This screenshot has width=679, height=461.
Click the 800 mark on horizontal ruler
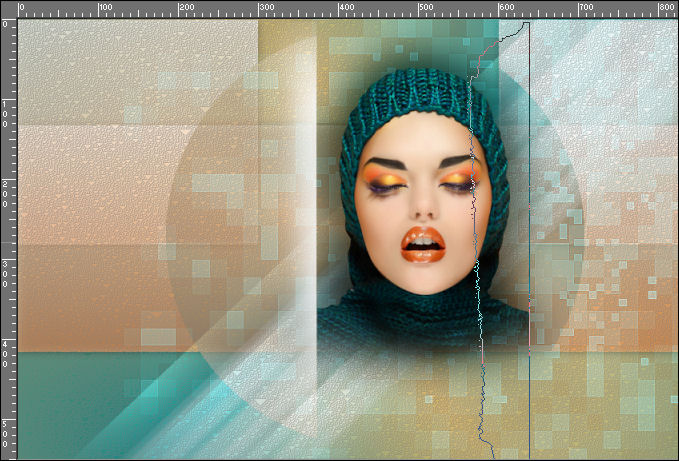click(x=666, y=7)
